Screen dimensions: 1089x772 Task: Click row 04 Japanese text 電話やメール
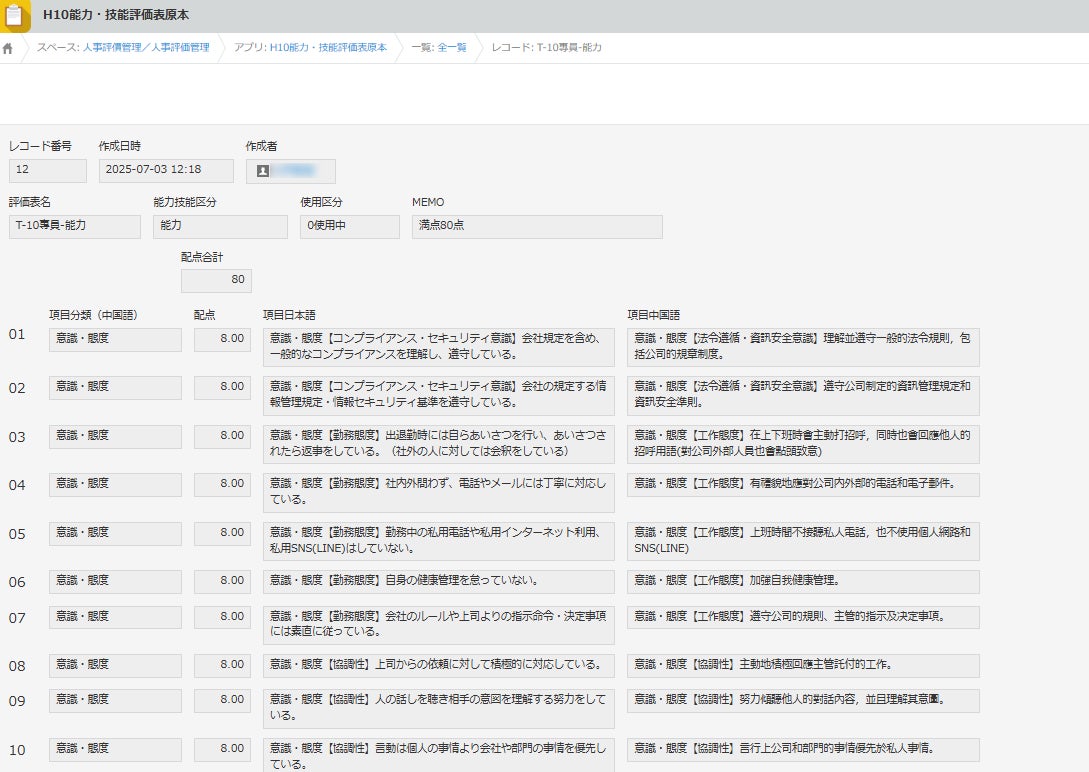coord(438,492)
